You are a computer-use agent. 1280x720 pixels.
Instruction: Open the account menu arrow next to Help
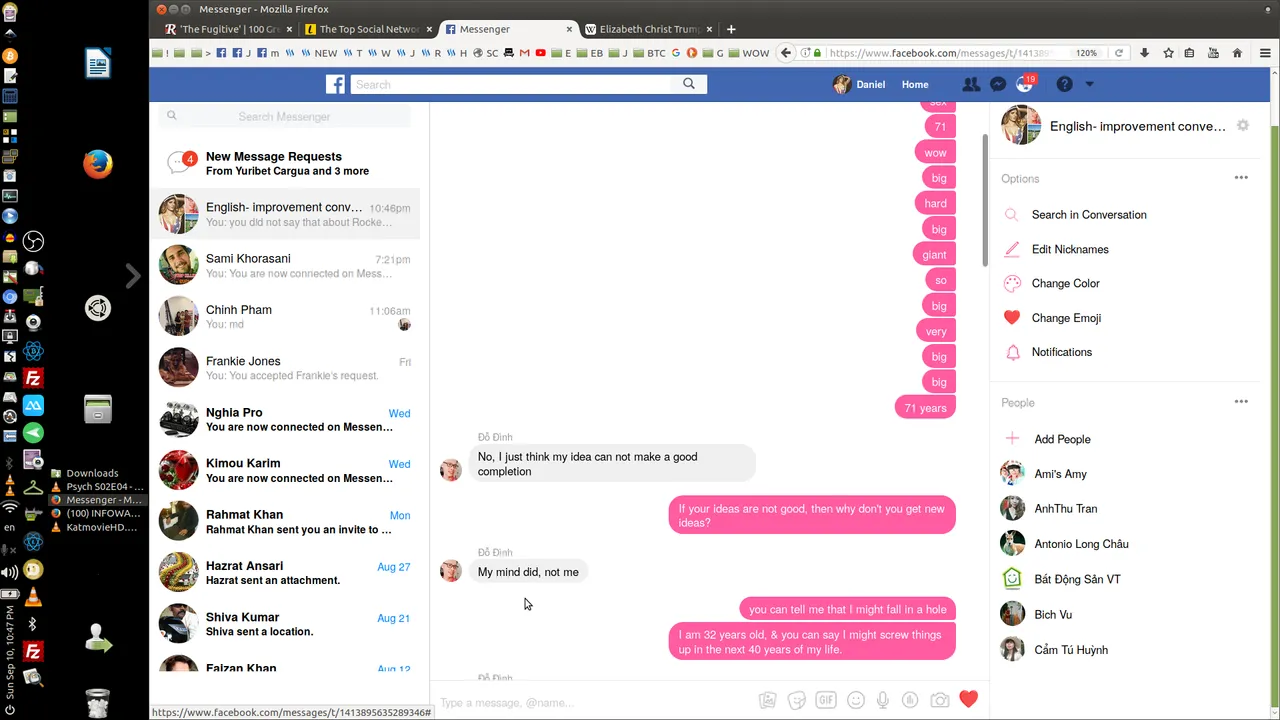[x=1090, y=85]
